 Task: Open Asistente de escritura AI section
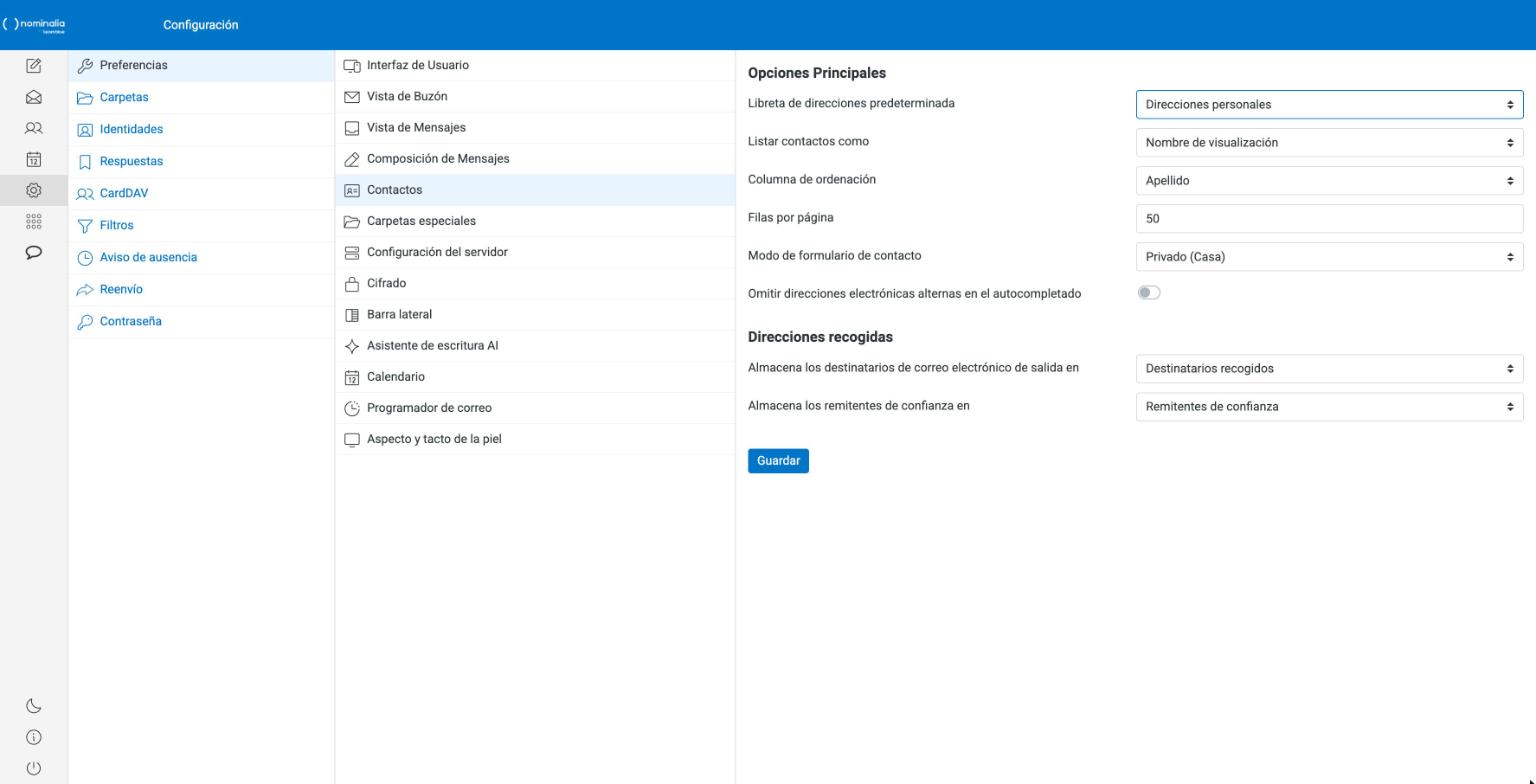point(535,345)
